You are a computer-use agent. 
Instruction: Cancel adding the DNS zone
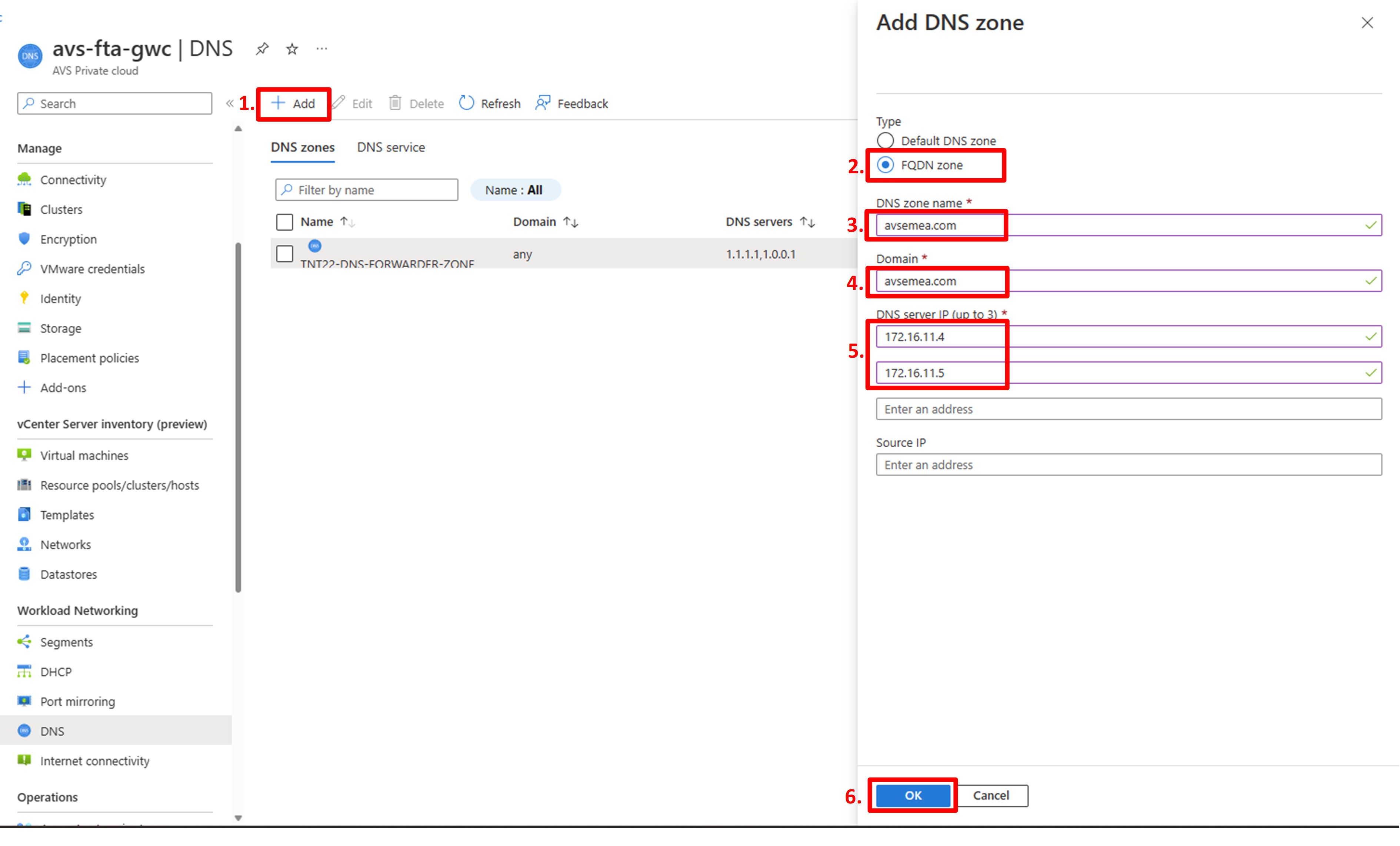[991, 795]
